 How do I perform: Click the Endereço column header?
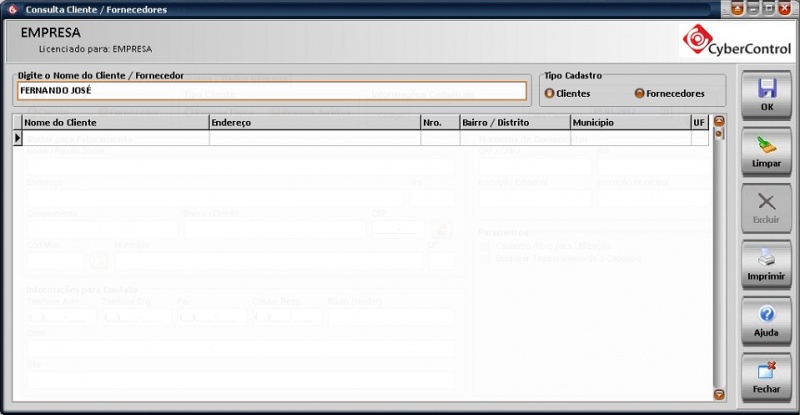(315, 123)
